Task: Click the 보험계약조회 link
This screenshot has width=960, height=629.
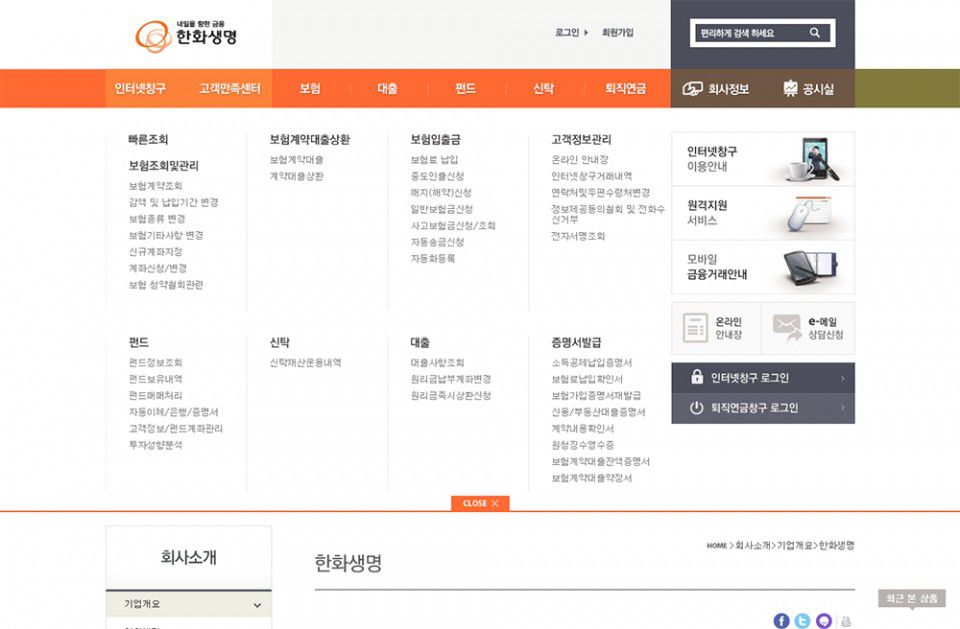Action: pos(155,186)
